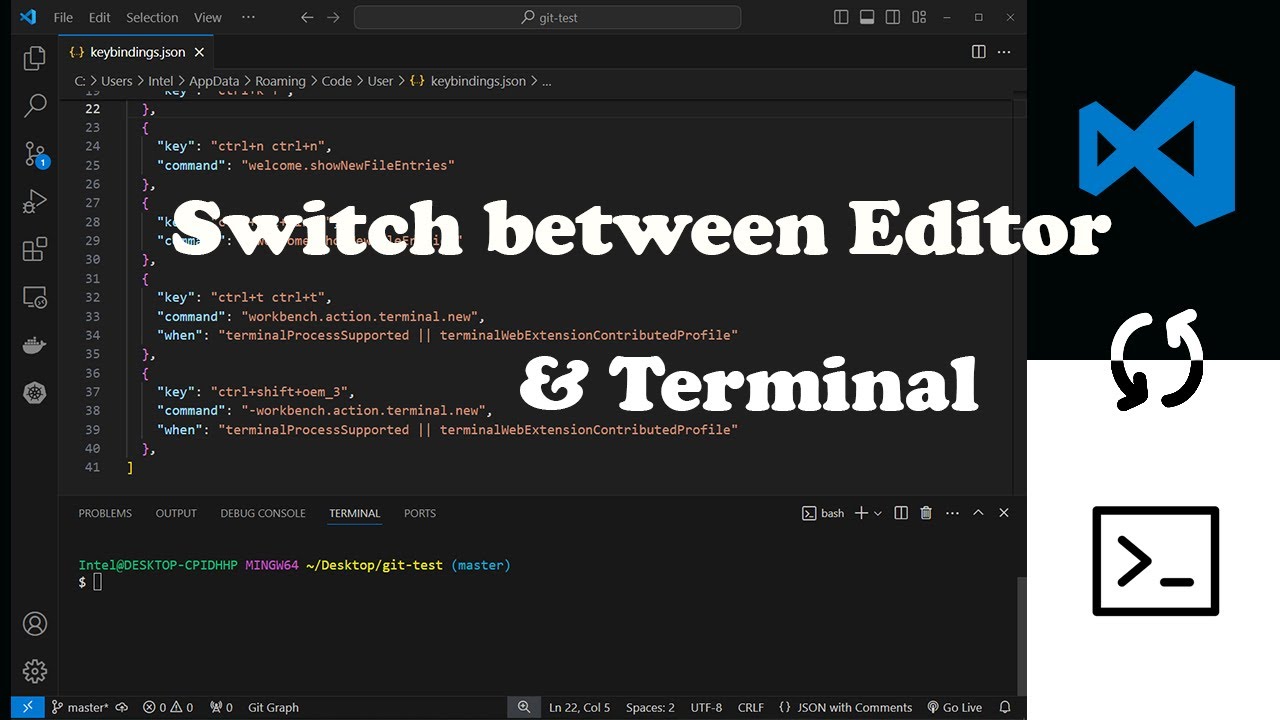Click Spaces: 2 indentation setting
This screenshot has height=720, width=1280.
tap(650, 707)
